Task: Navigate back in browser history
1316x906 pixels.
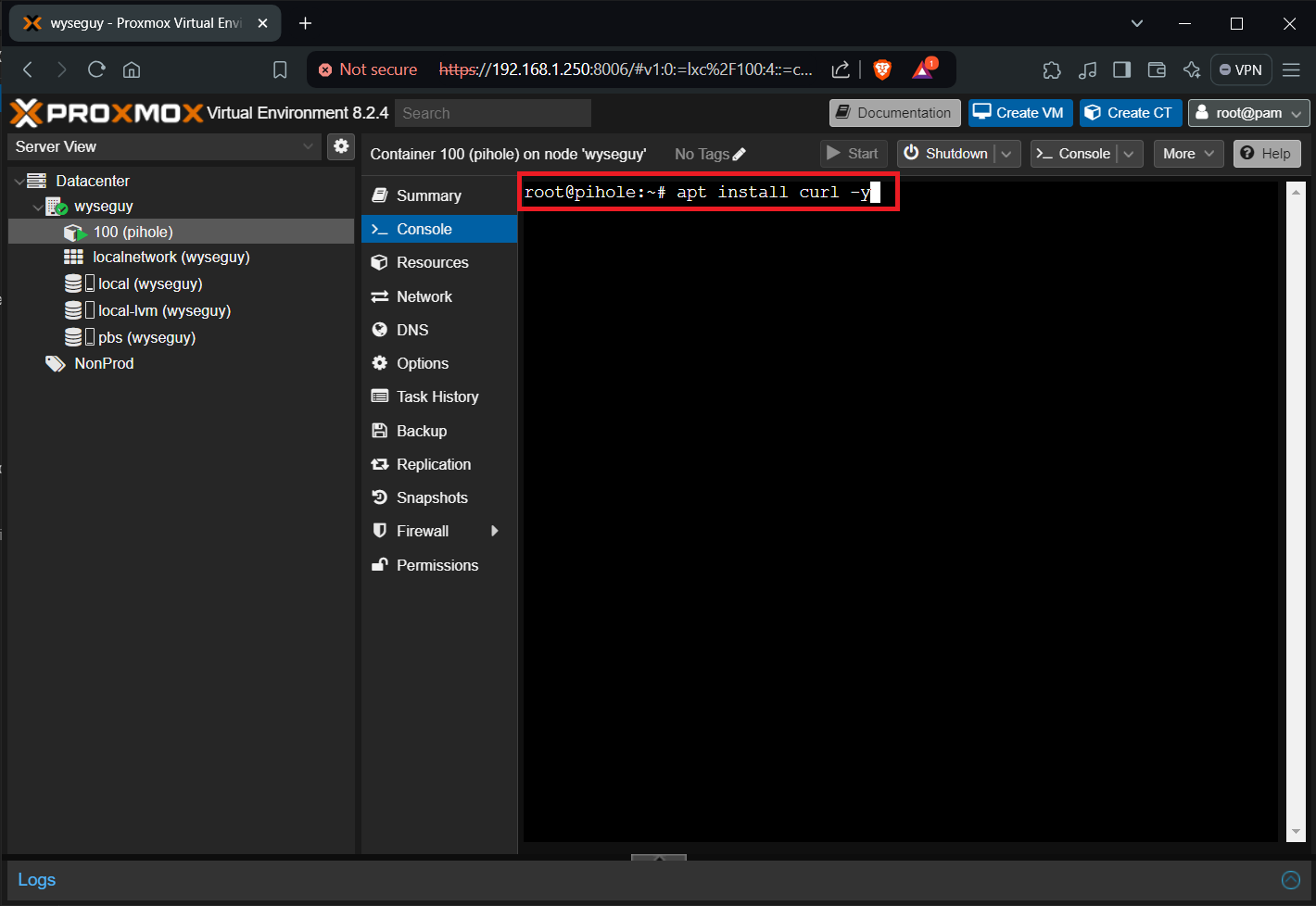Action: [x=28, y=69]
